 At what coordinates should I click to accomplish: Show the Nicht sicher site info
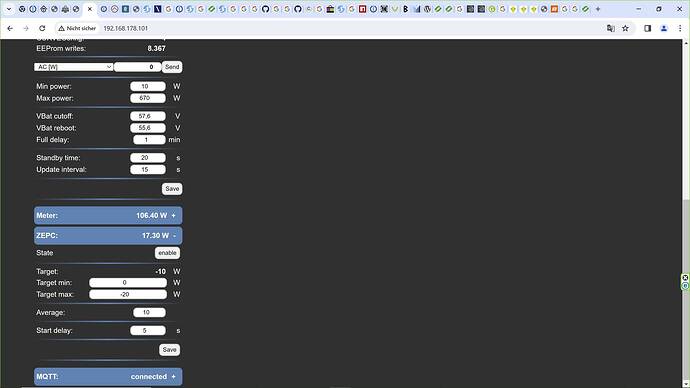[x=77, y=28]
